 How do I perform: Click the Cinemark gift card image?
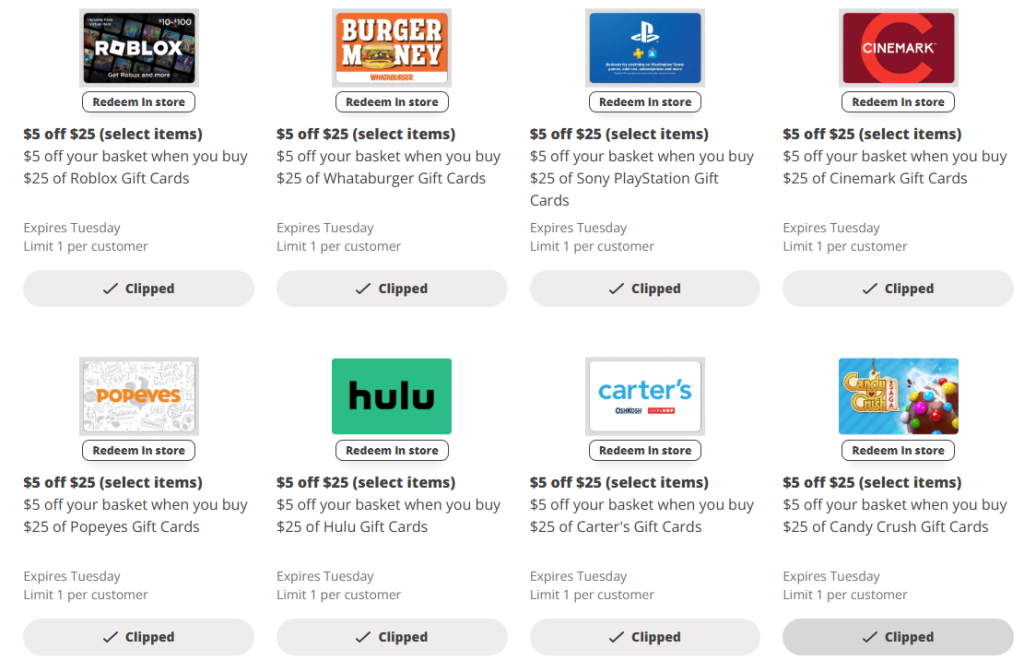tap(898, 47)
